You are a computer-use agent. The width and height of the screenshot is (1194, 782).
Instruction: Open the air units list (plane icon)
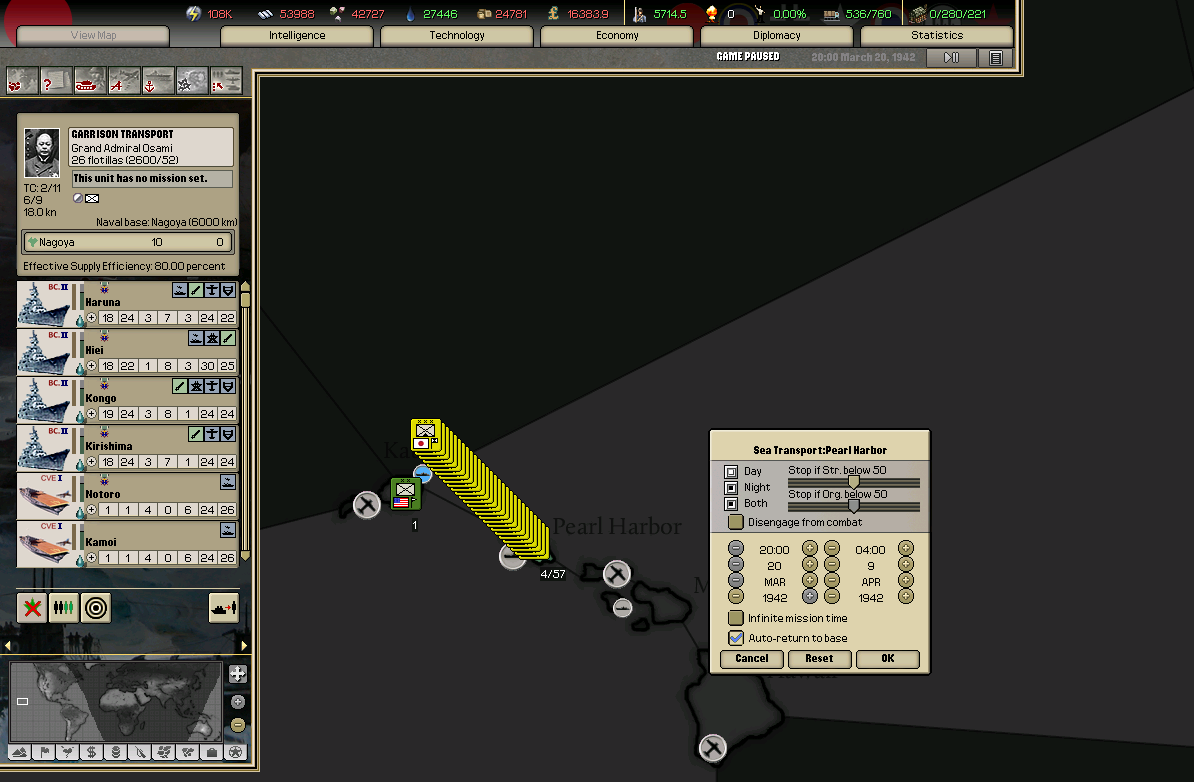click(124, 80)
